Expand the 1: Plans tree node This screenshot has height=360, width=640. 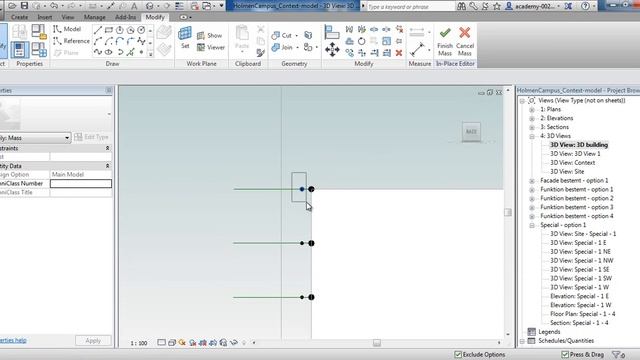[532, 110]
